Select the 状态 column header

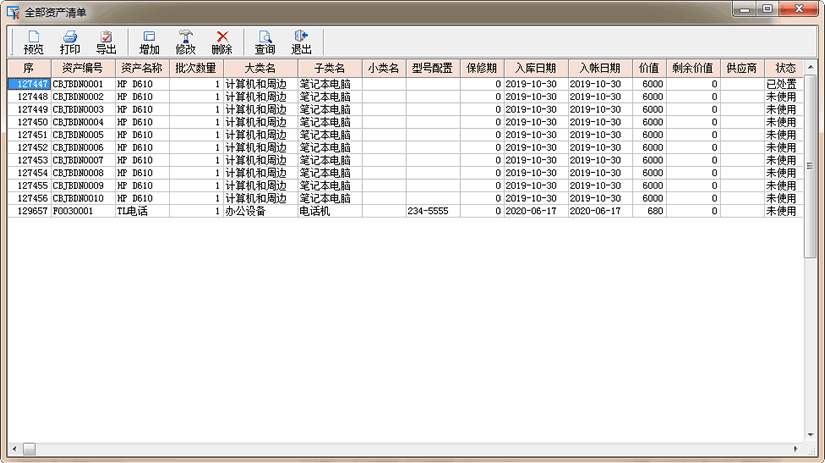(785, 68)
